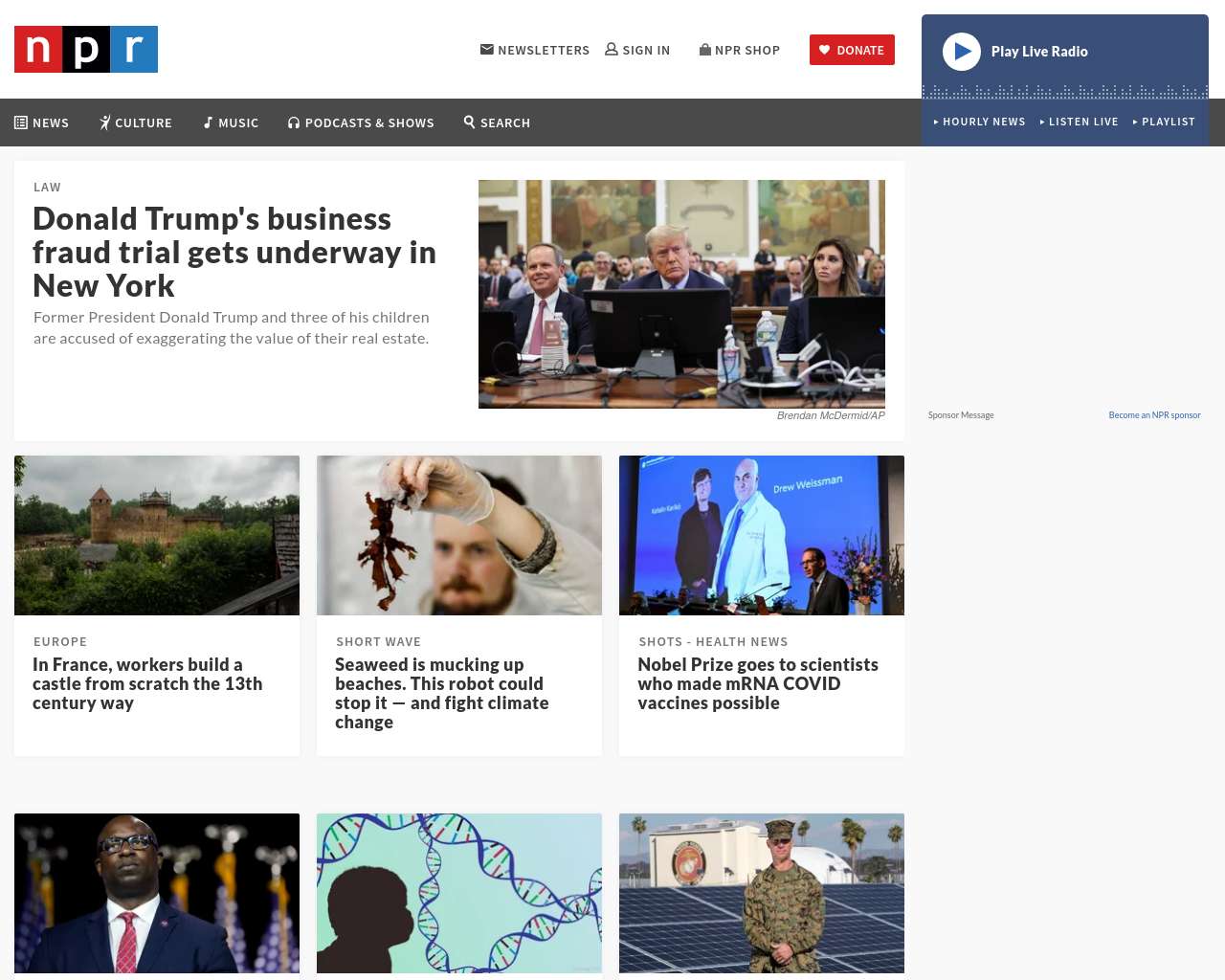Screen dimensions: 1225x980
Task: Start Play Live Radio playback
Action: (x=962, y=52)
